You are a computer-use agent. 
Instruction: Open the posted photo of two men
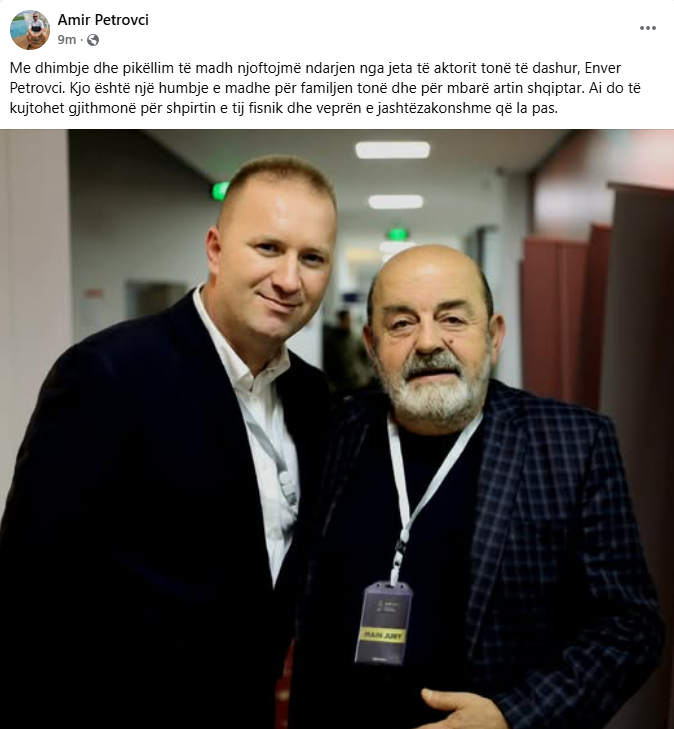point(337,429)
